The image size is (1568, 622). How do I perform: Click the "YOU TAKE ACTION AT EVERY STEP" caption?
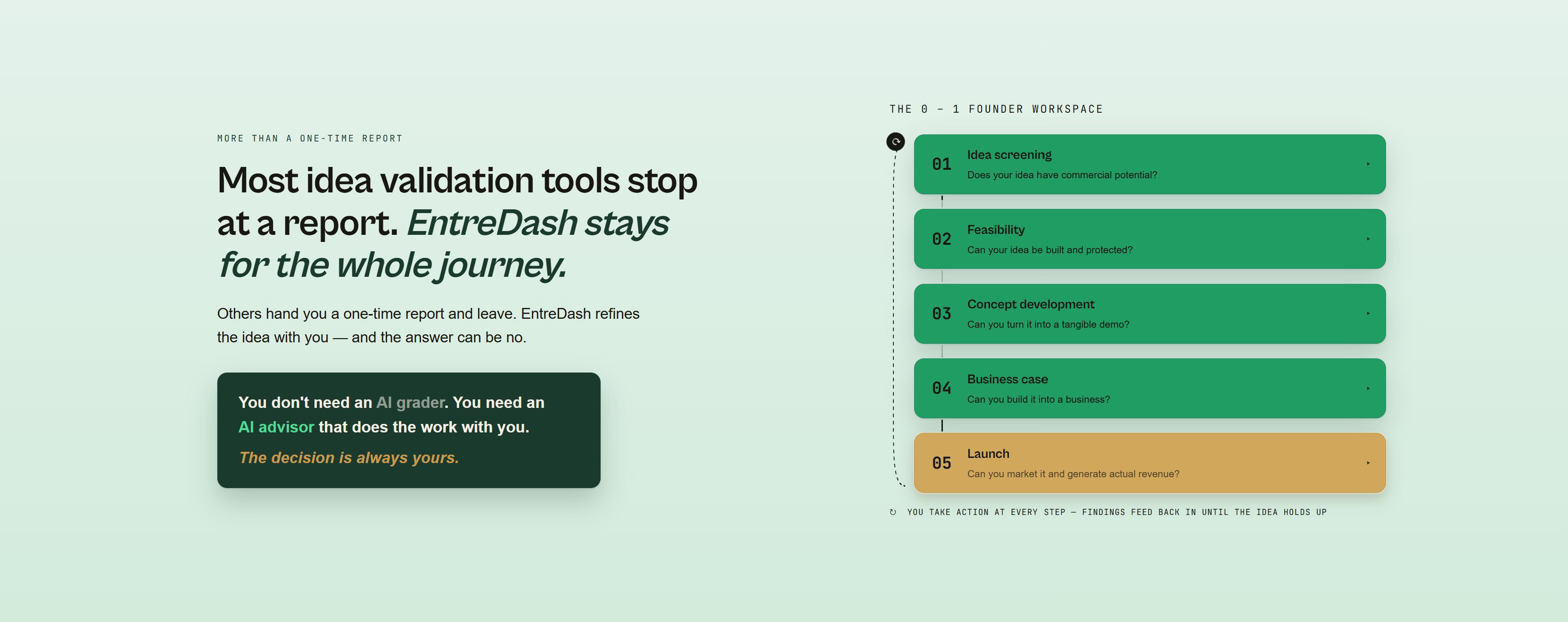1116,513
